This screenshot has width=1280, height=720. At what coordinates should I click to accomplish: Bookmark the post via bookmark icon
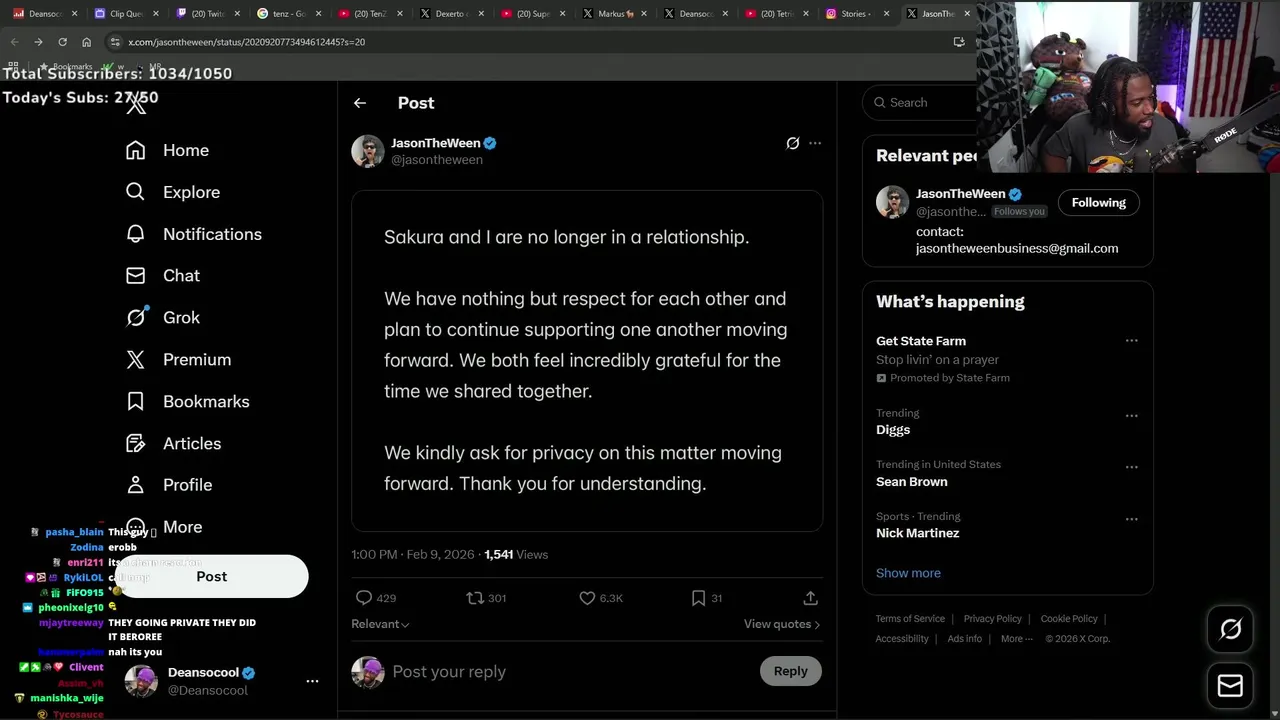pos(698,598)
